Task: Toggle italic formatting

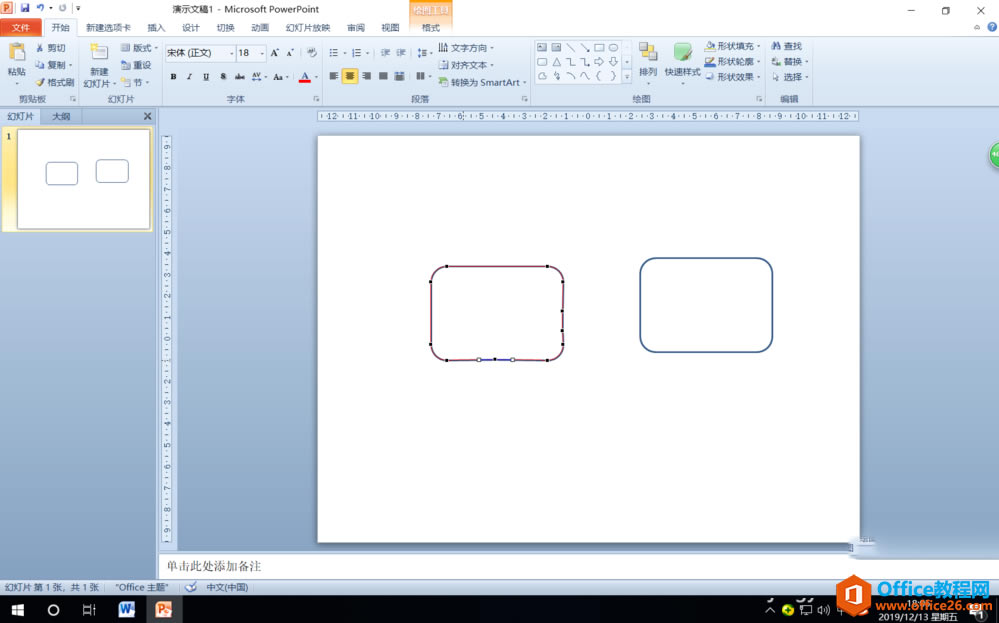Action: [189, 76]
